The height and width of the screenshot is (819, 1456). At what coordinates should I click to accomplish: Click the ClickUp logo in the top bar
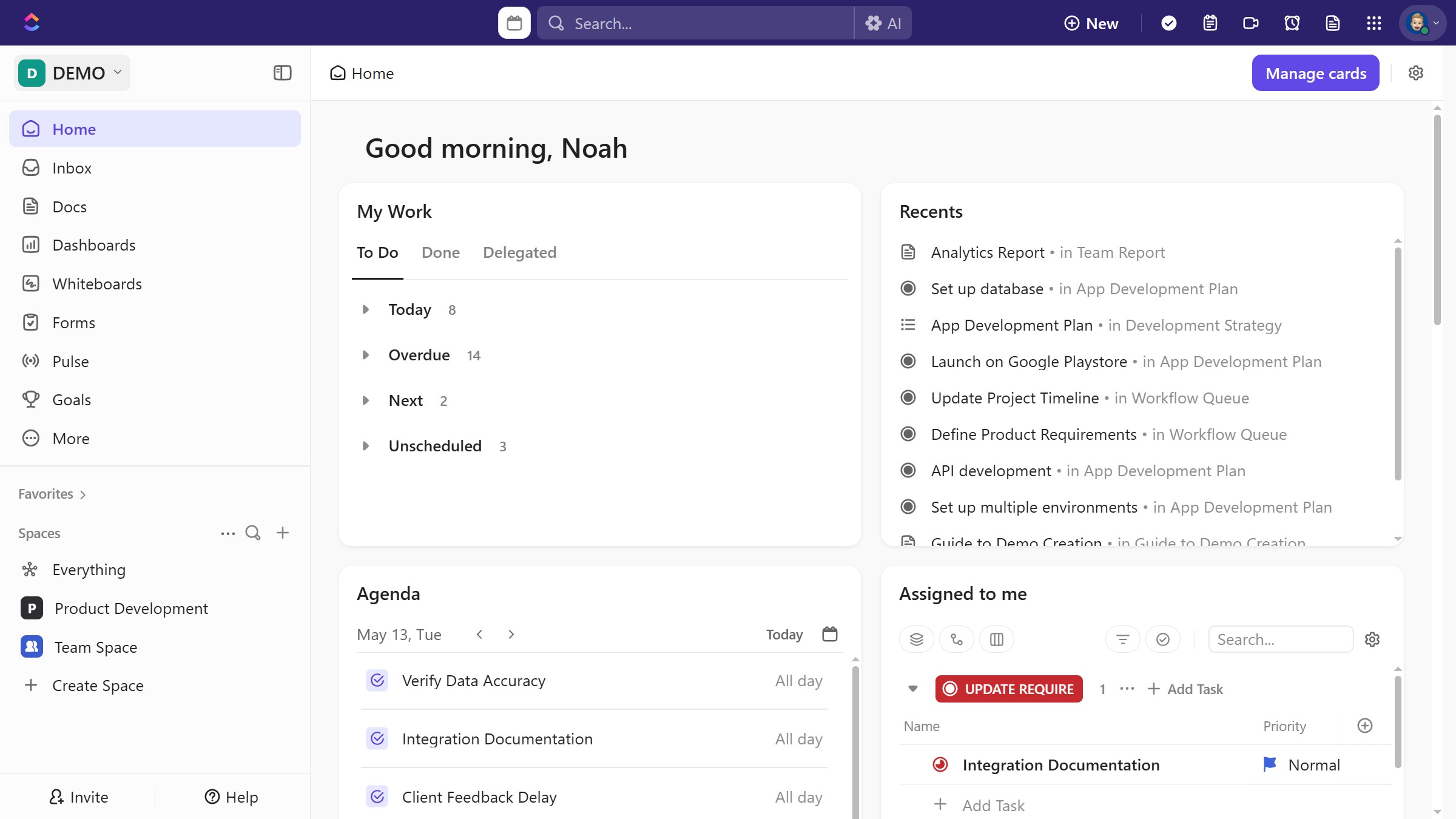[x=32, y=22]
